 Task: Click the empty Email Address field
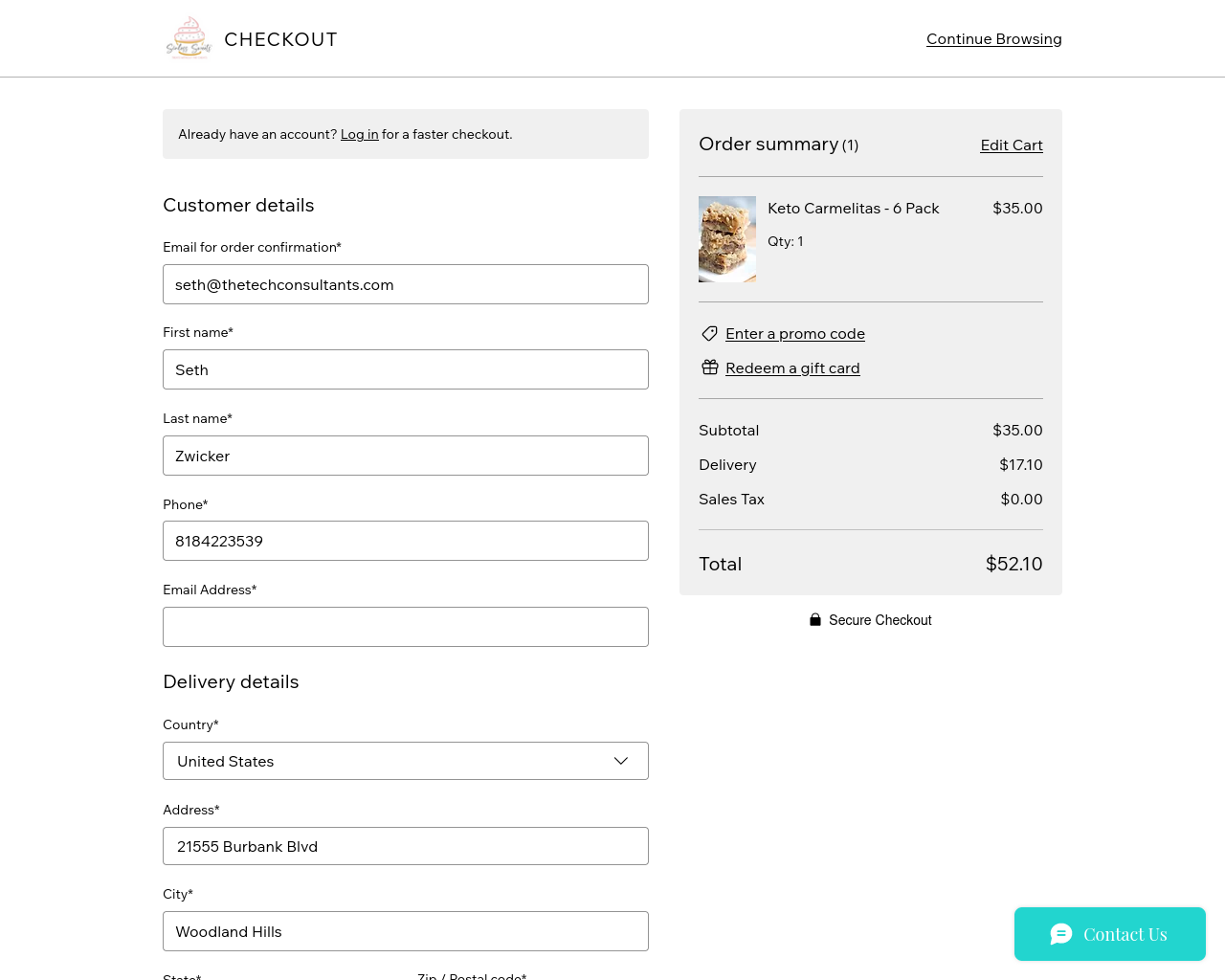[406, 627]
